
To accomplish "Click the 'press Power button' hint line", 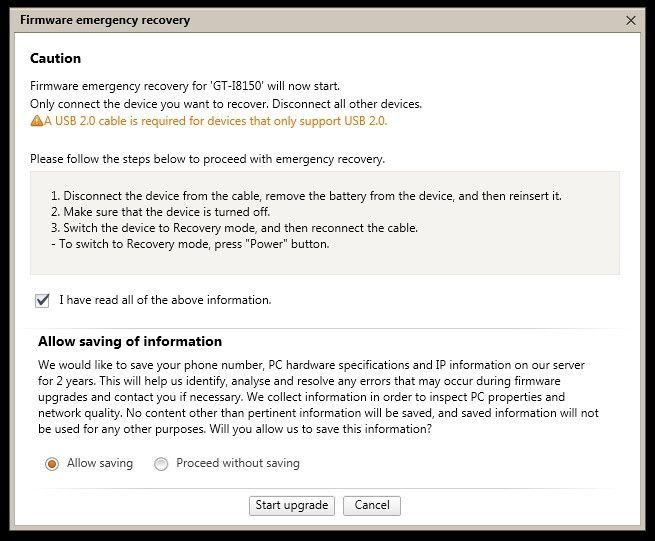I will 190,244.
